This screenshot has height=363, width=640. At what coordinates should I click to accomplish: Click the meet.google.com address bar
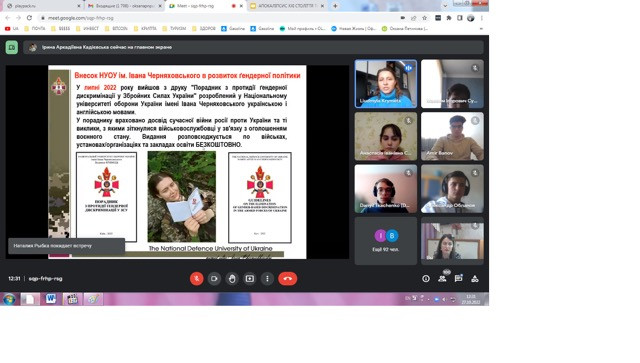tap(216, 18)
